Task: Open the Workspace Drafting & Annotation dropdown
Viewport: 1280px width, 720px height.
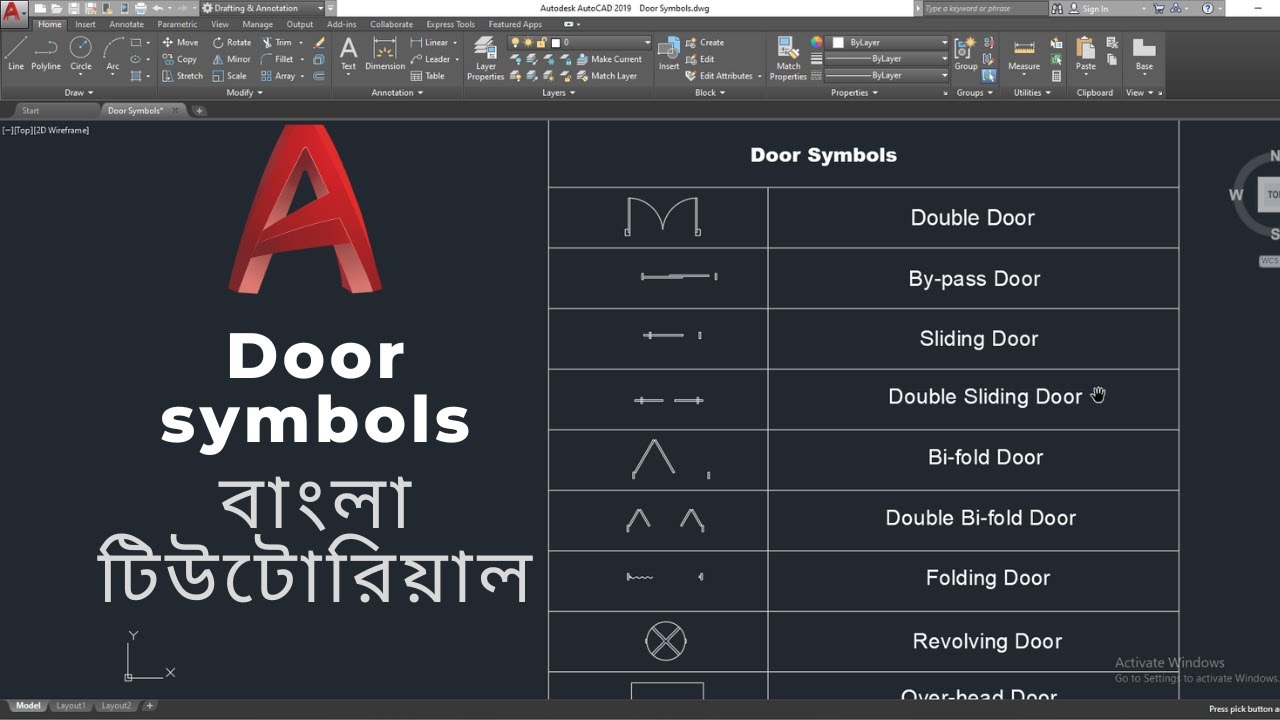Action: 263,8
